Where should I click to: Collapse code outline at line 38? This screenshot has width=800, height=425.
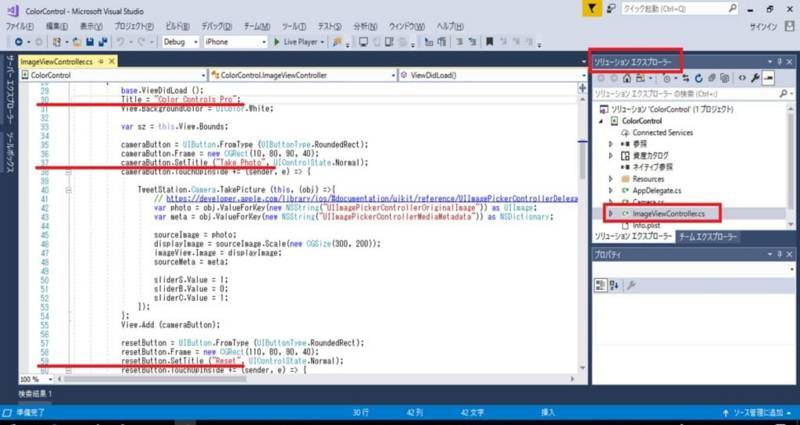click(68, 172)
